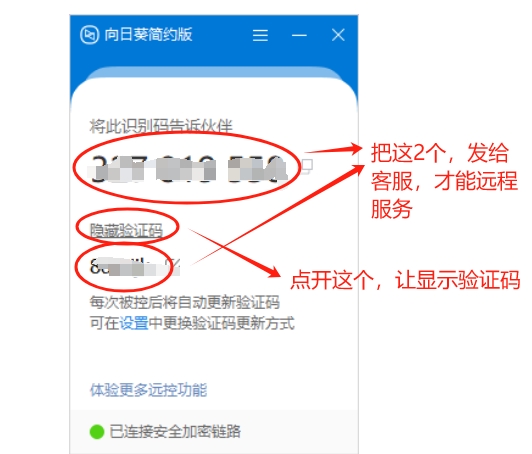Select the blurred identification code number

pyautogui.click(x=188, y=169)
